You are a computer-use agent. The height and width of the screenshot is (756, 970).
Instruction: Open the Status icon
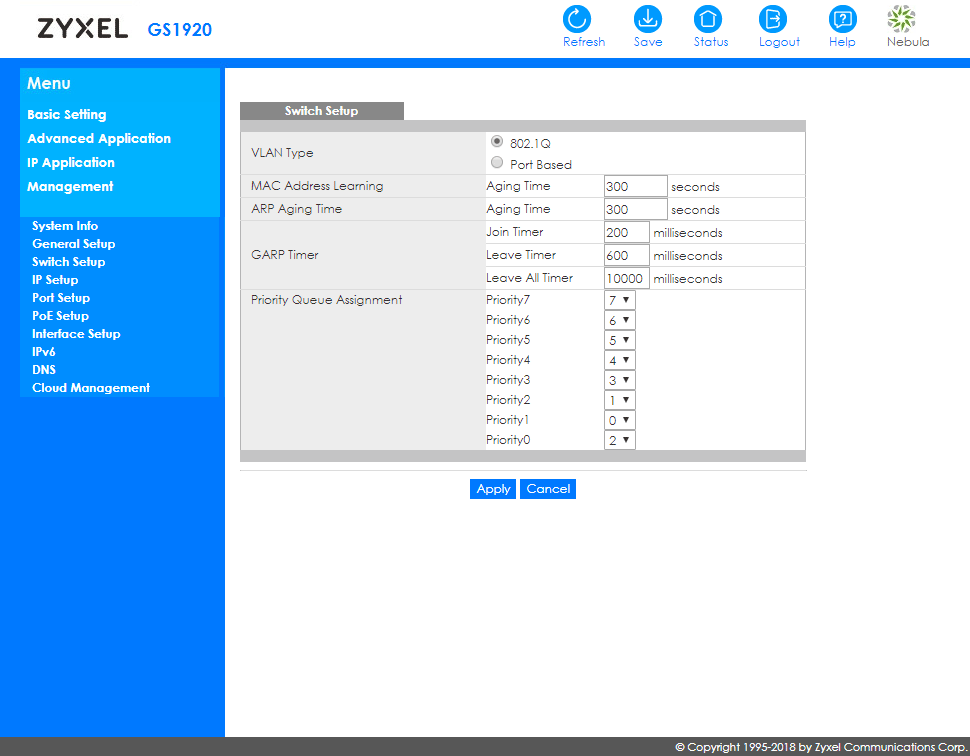tap(709, 19)
